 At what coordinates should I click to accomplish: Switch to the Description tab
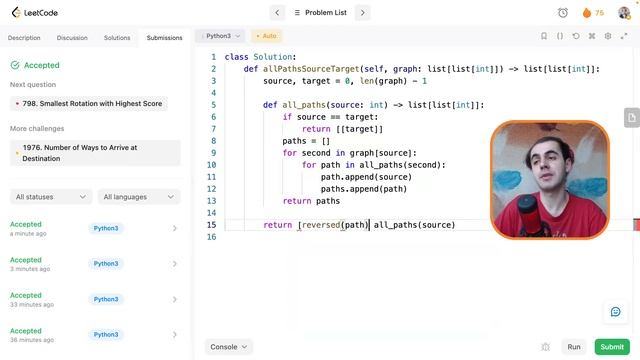click(24, 38)
